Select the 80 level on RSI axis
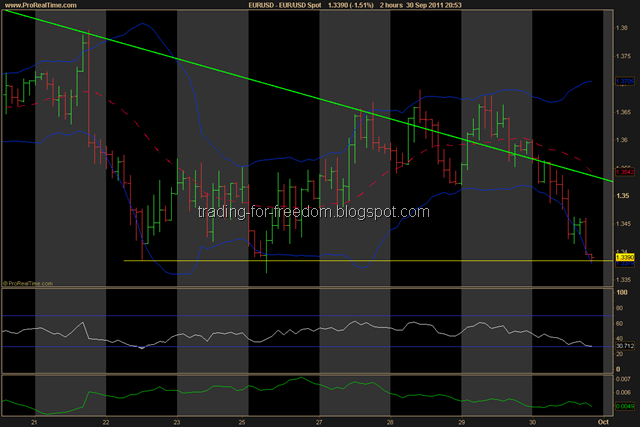Screen dimensions: 640x427 click(x=620, y=308)
